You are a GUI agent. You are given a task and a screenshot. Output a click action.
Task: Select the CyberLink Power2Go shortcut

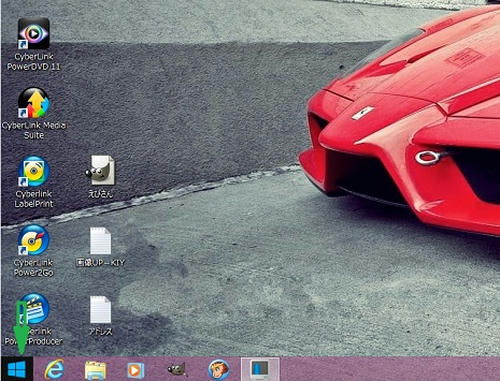[x=33, y=251]
